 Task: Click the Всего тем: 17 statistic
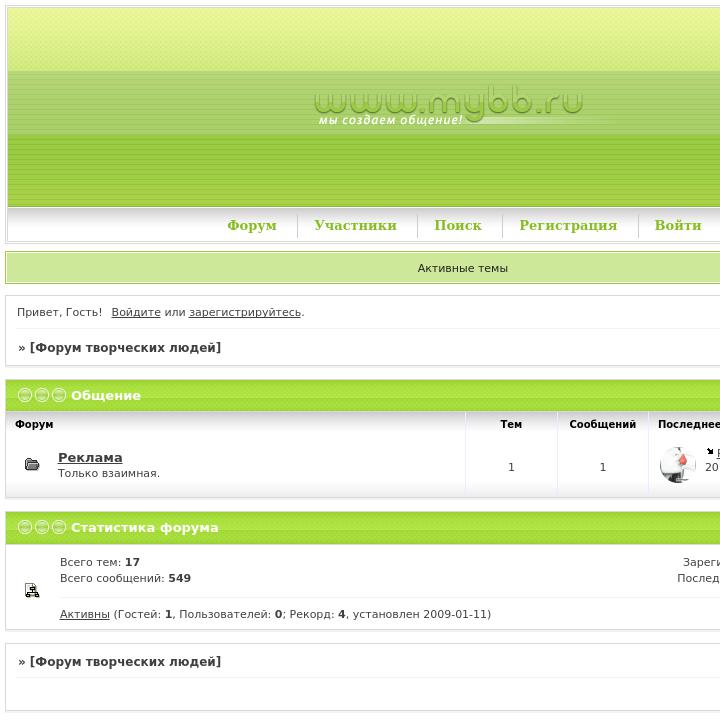click(100, 562)
